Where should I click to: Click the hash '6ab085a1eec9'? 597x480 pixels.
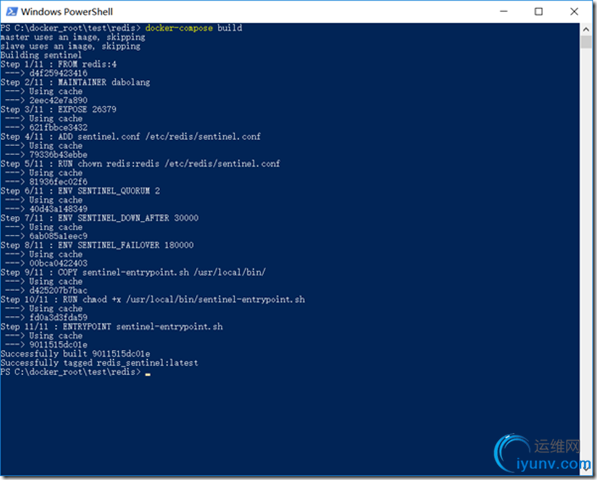click(x=58, y=236)
